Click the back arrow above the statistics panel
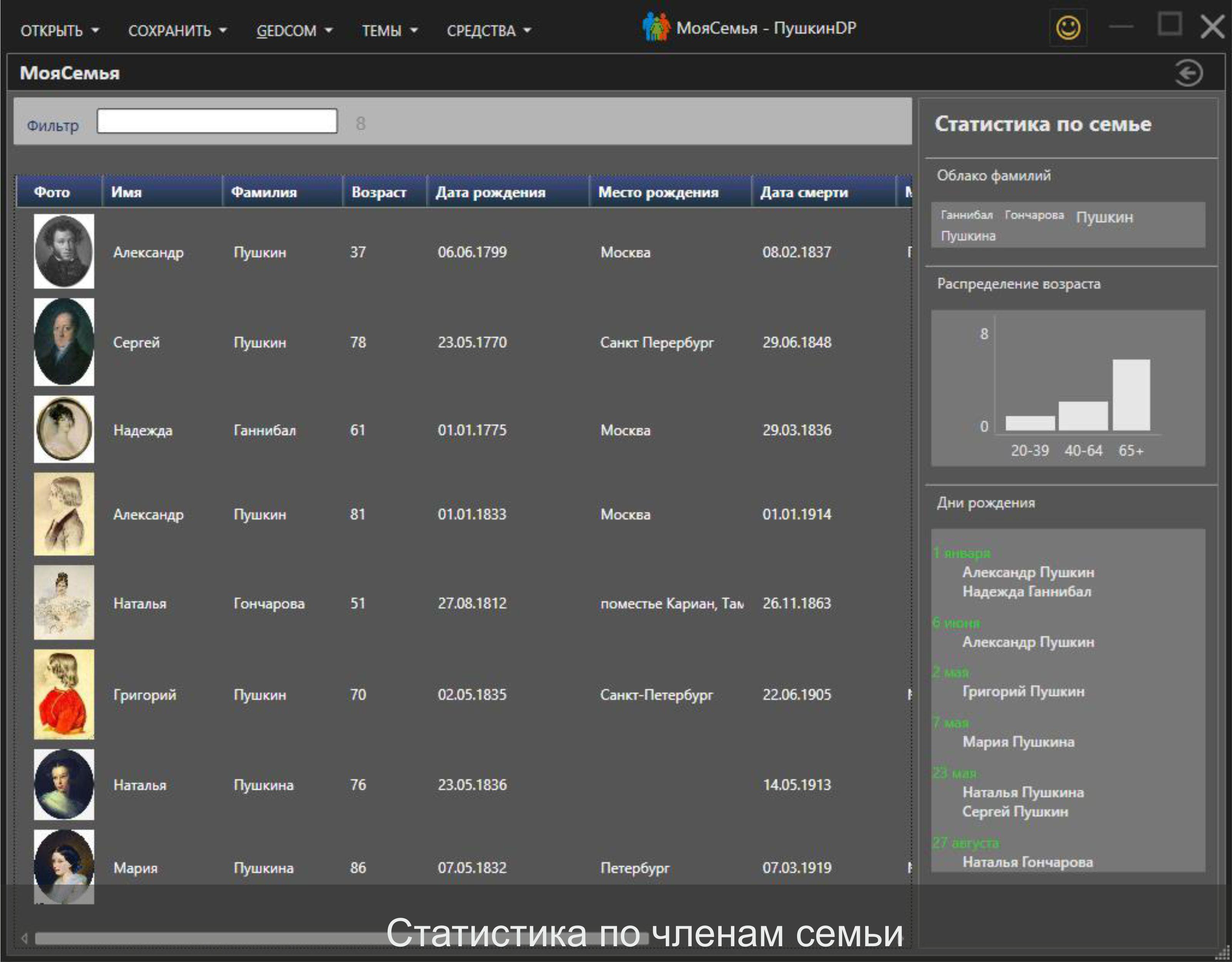Image resolution: width=1232 pixels, height=962 pixels. pyautogui.click(x=1189, y=72)
